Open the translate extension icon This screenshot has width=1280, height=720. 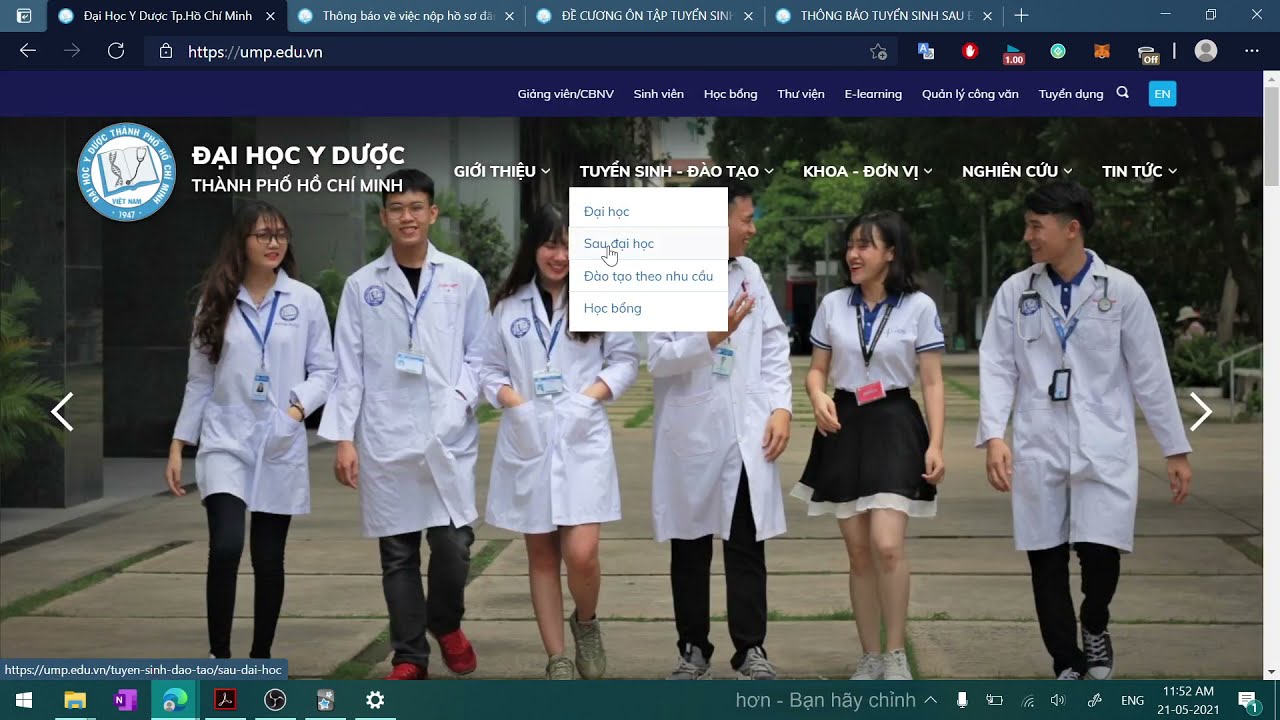[x=926, y=51]
